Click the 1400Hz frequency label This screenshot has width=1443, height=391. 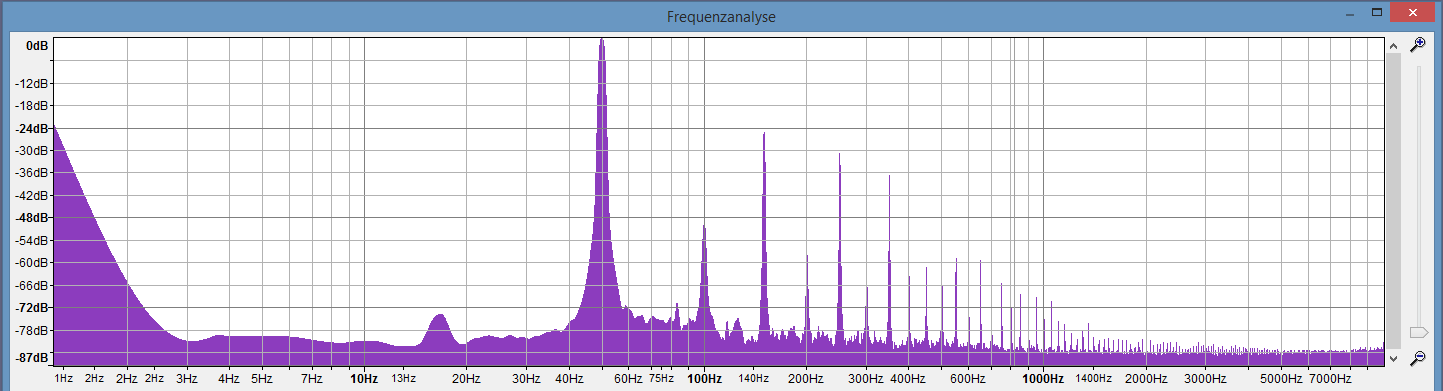[x=1093, y=379]
